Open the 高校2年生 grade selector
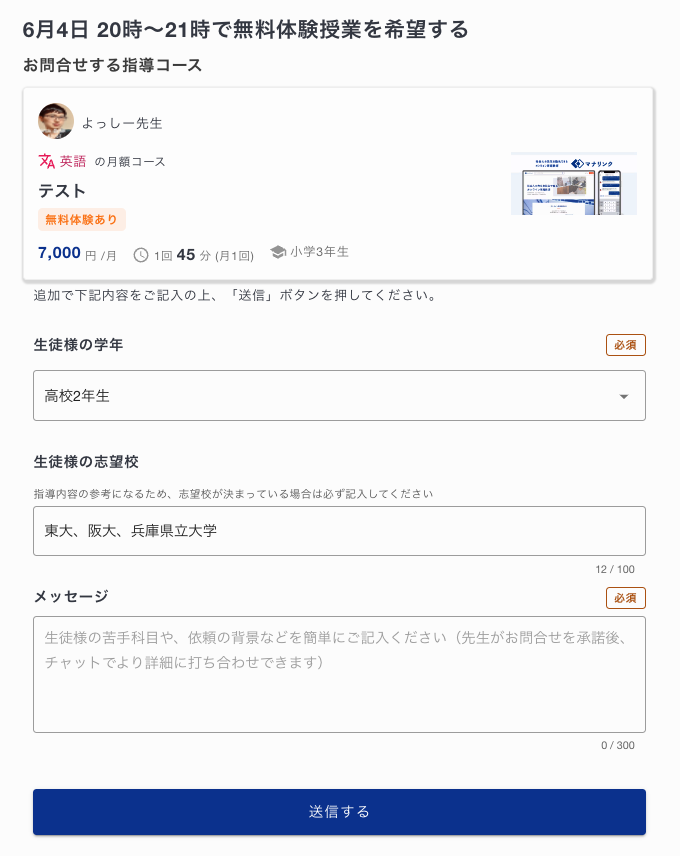680x856 pixels. click(x=339, y=396)
